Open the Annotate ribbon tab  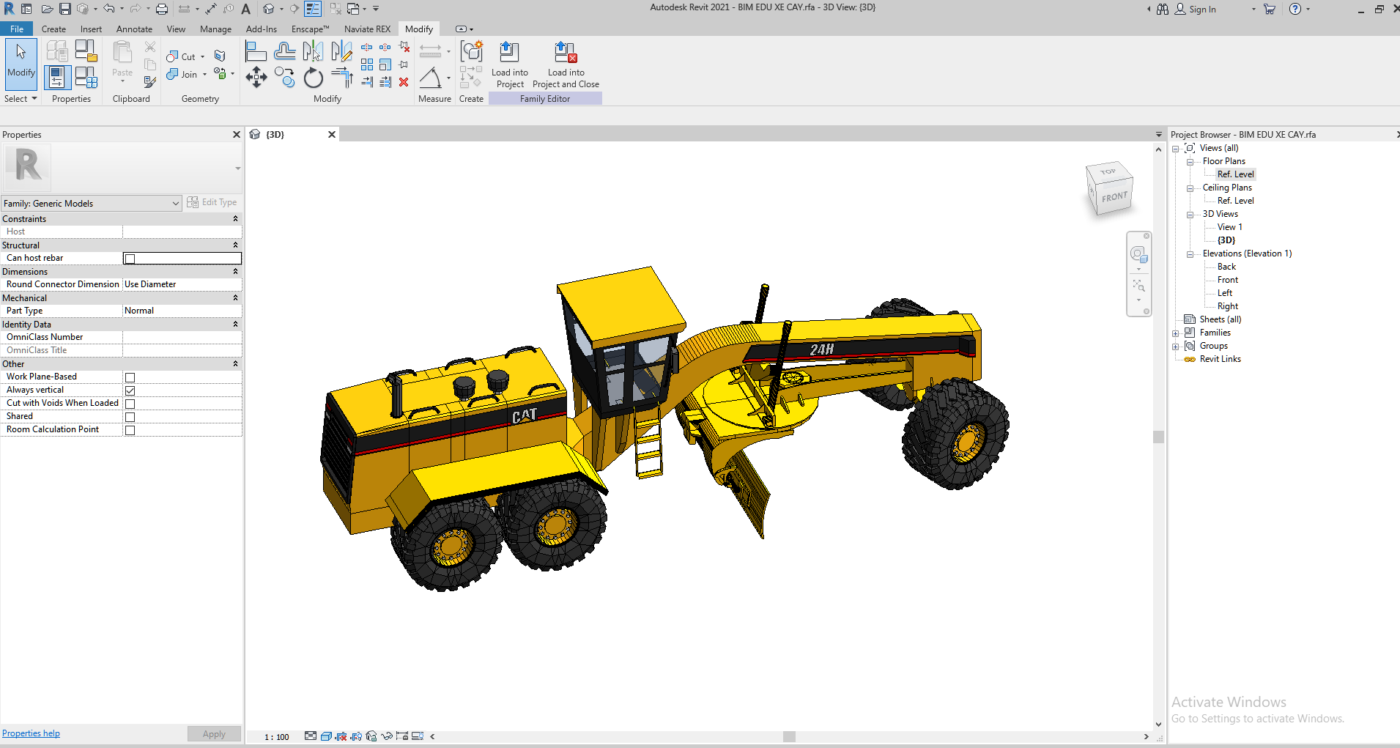pyautogui.click(x=134, y=29)
